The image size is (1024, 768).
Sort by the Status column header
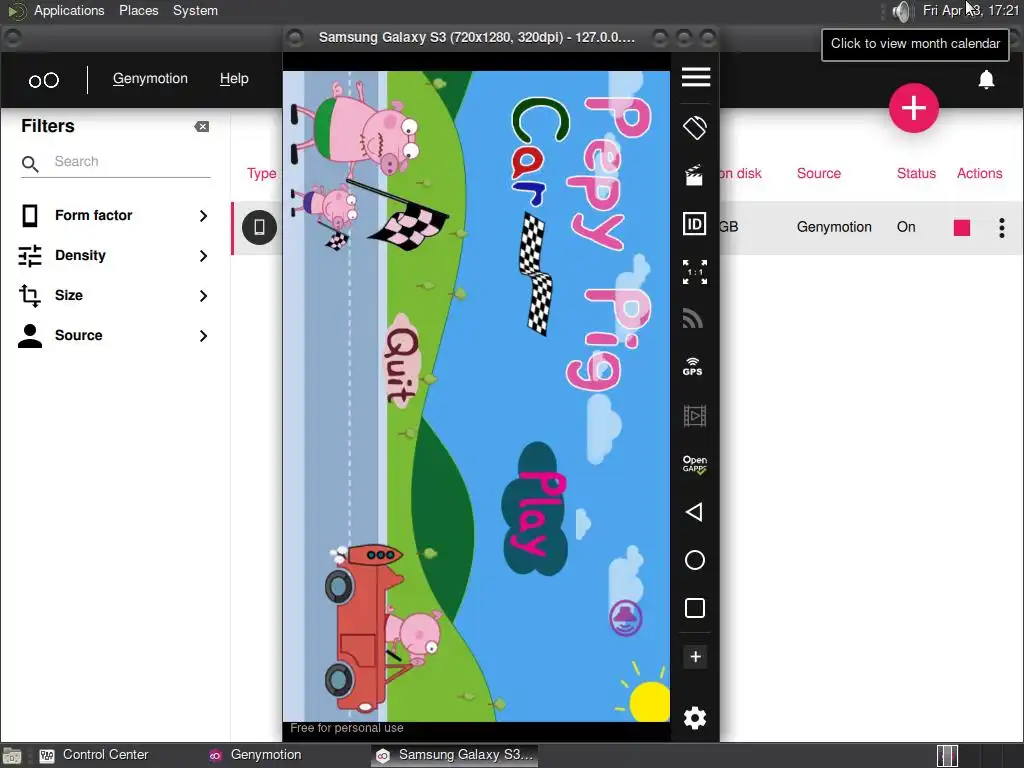(x=916, y=173)
